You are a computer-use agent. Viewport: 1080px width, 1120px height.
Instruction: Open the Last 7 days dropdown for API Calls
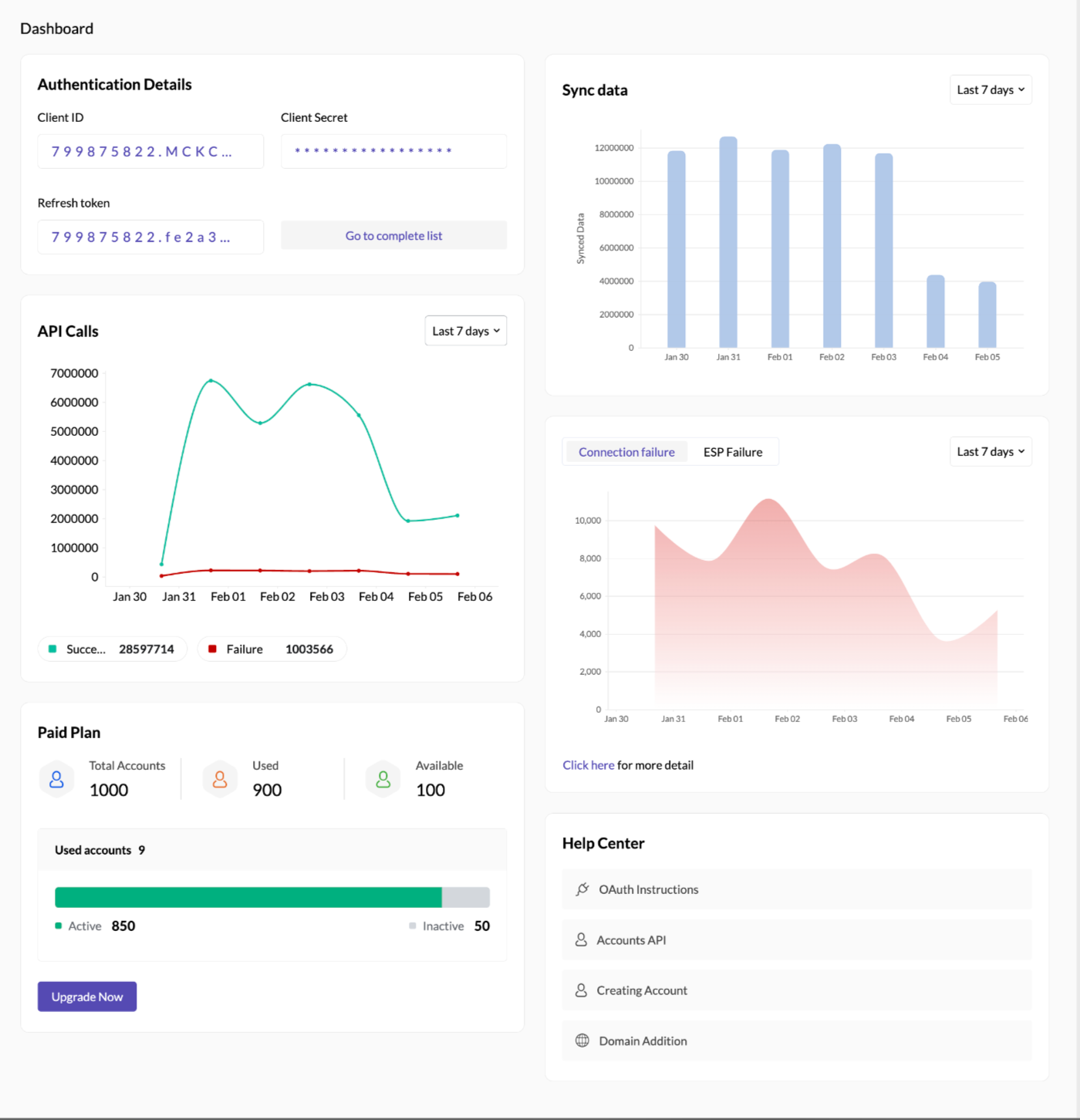(x=465, y=330)
